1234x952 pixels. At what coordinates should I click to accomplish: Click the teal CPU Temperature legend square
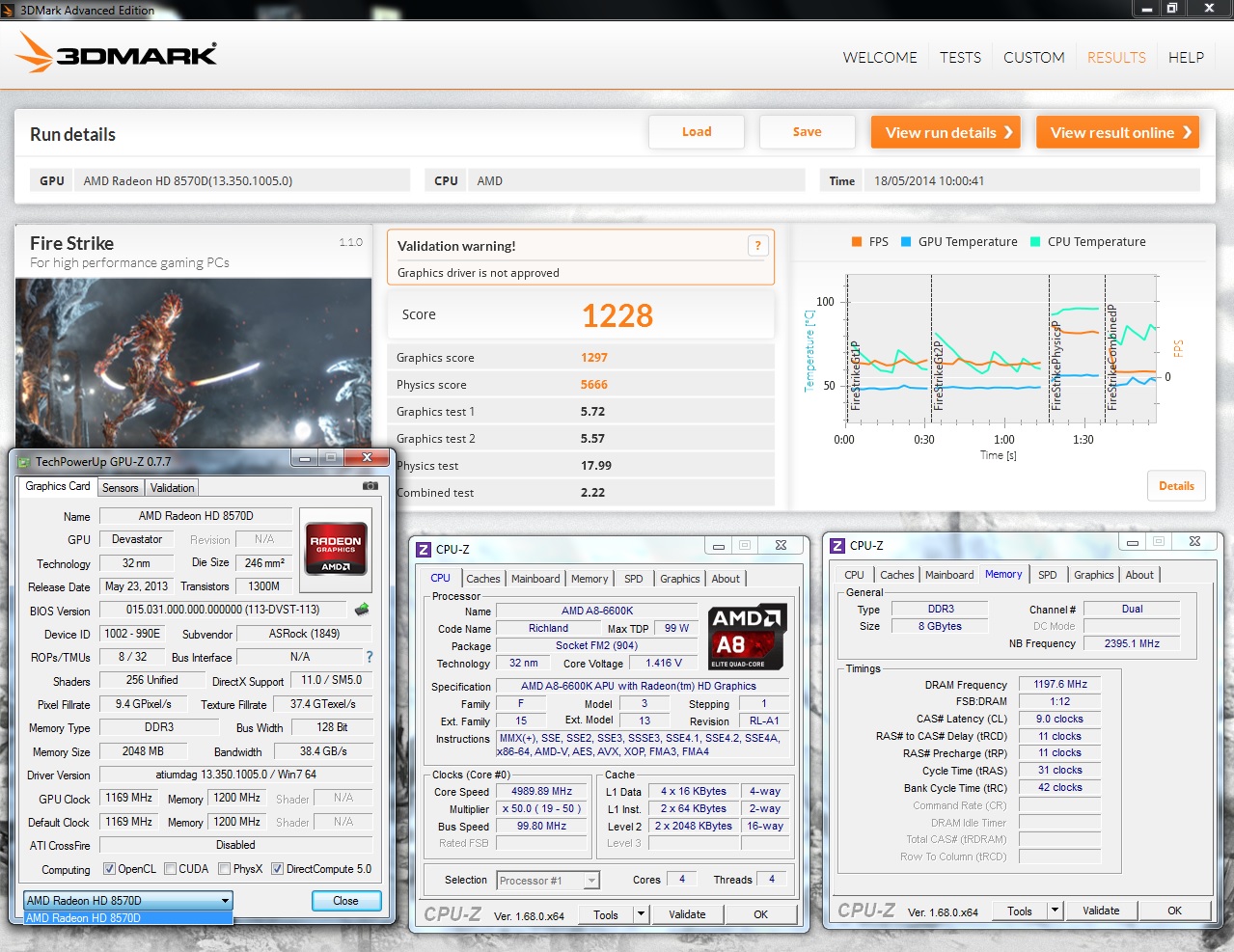click(x=1035, y=242)
